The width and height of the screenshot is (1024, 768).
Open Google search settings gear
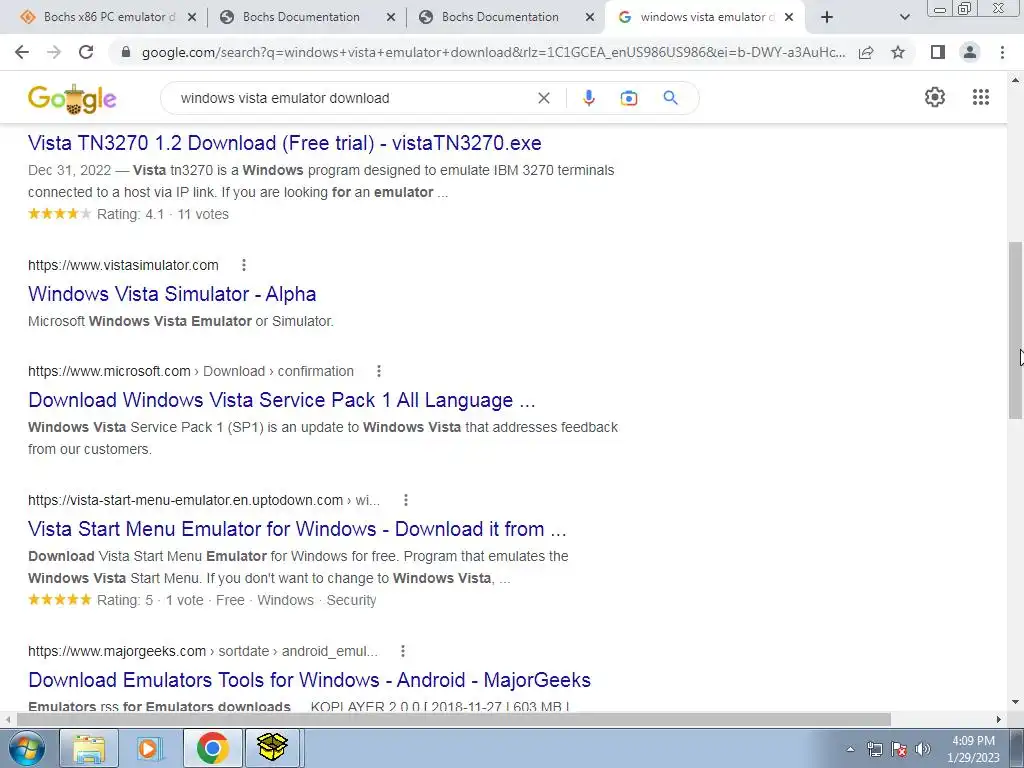(x=935, y=97)
